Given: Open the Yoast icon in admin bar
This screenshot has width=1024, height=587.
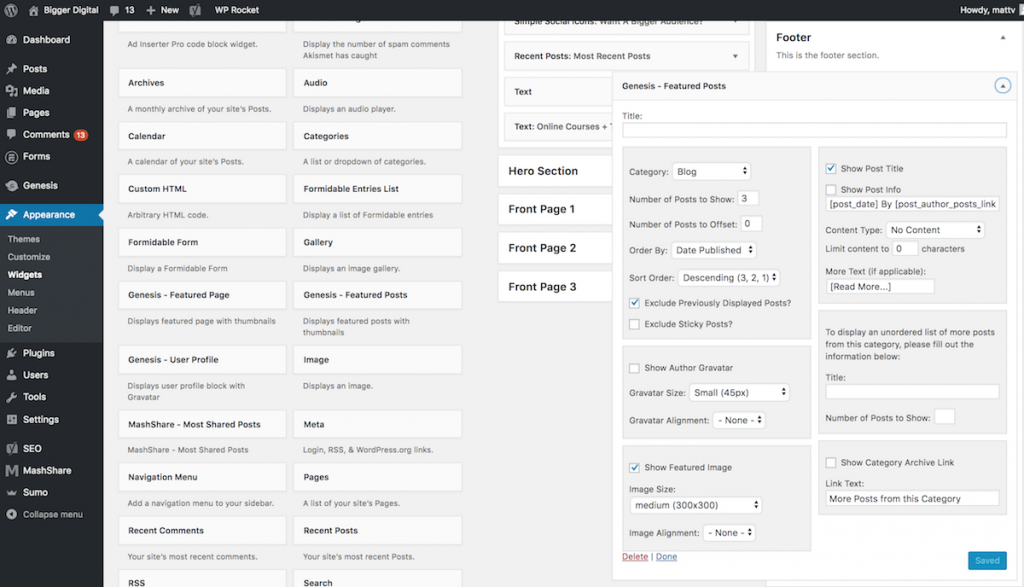Looking at the screenshot, I should pyautogui.click(x=195, y=10).
